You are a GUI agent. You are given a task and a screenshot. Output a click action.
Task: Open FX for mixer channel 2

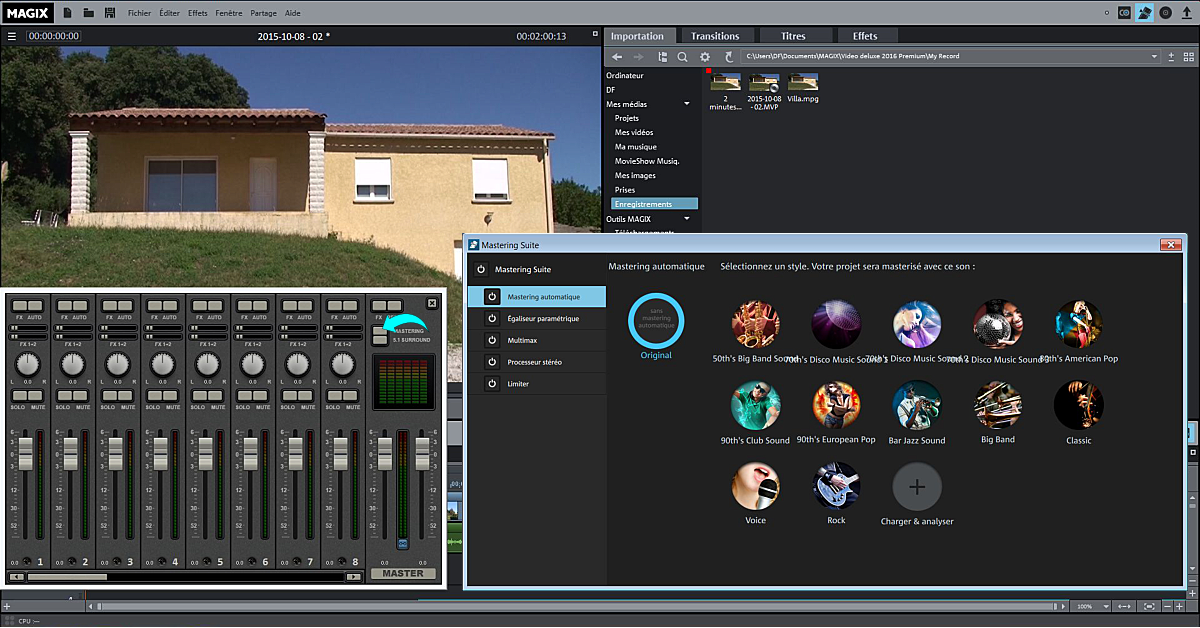click(x=64, y=305)
